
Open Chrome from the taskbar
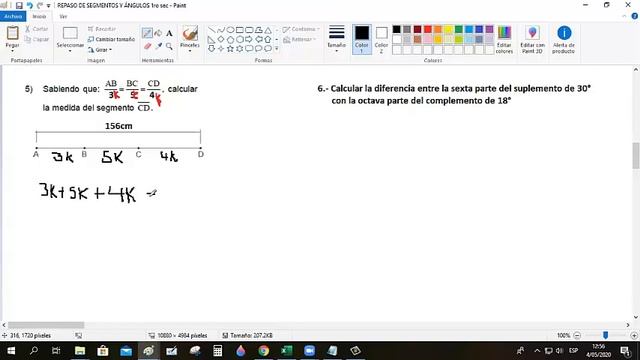[x=264, y=351]
